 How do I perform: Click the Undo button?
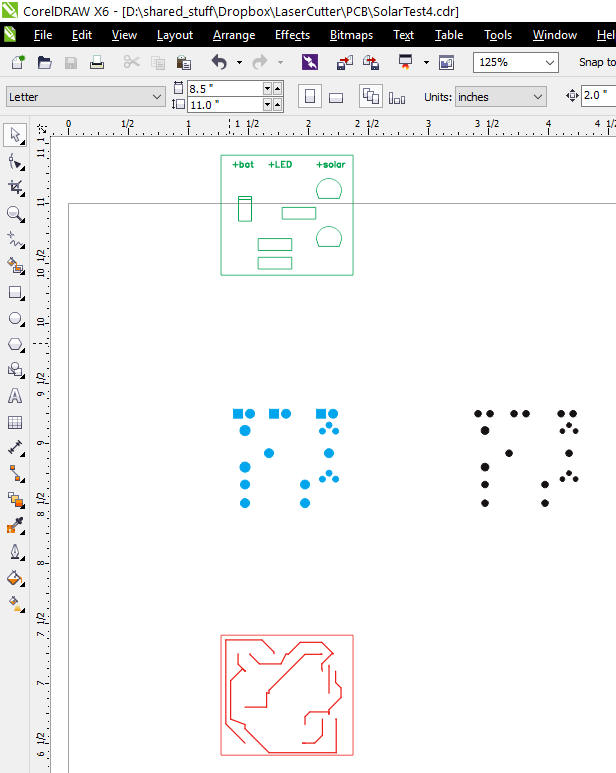(x=219, y=62)
